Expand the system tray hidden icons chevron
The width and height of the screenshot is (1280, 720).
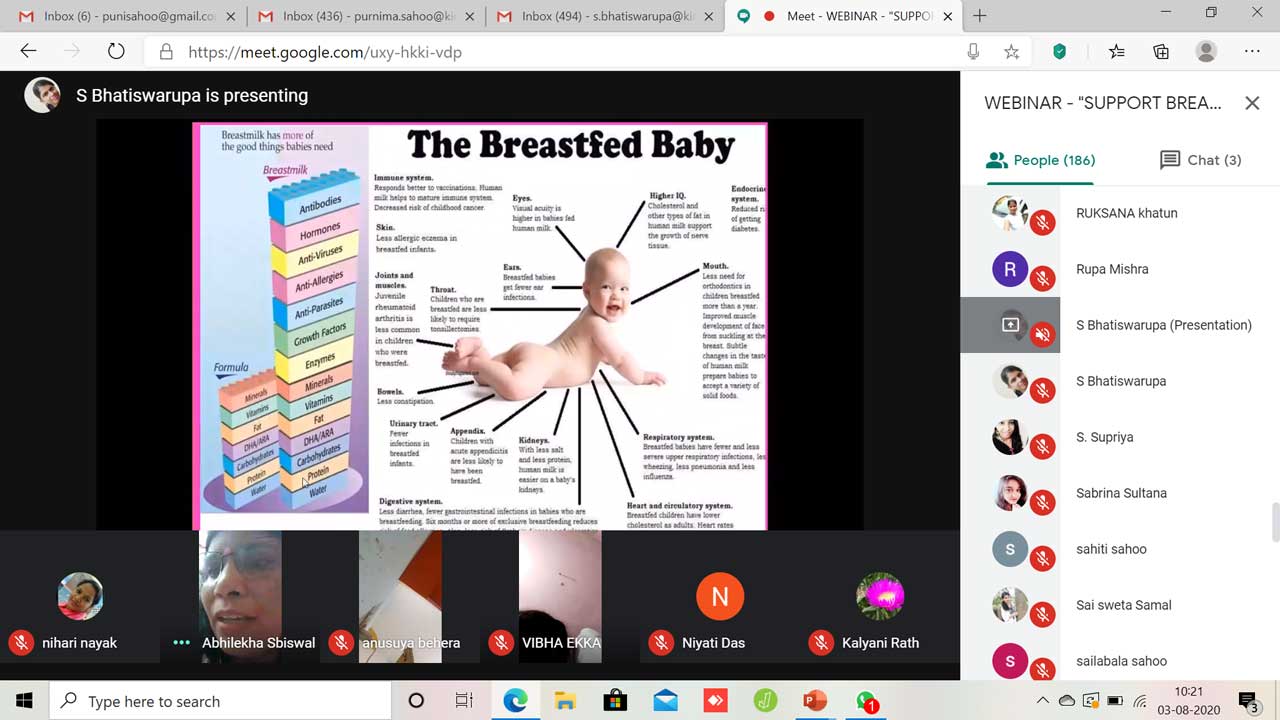[x=1042, y=701]
